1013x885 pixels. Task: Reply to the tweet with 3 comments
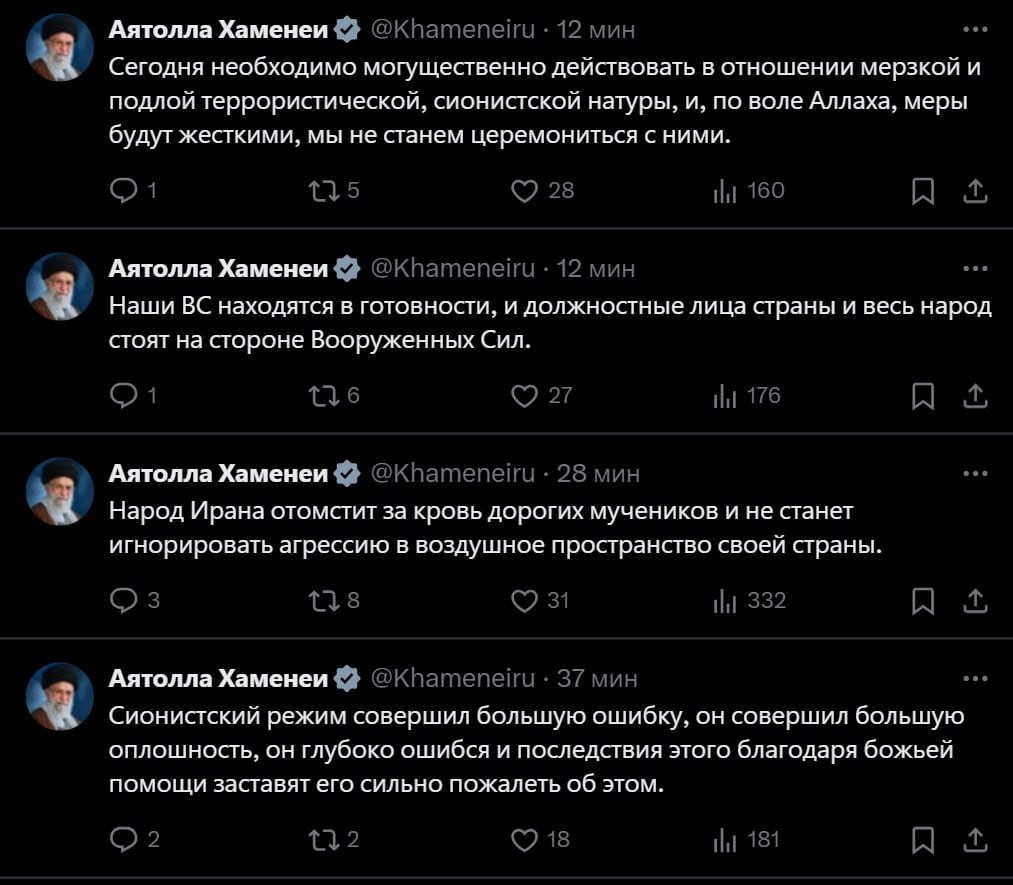[122, 600]
